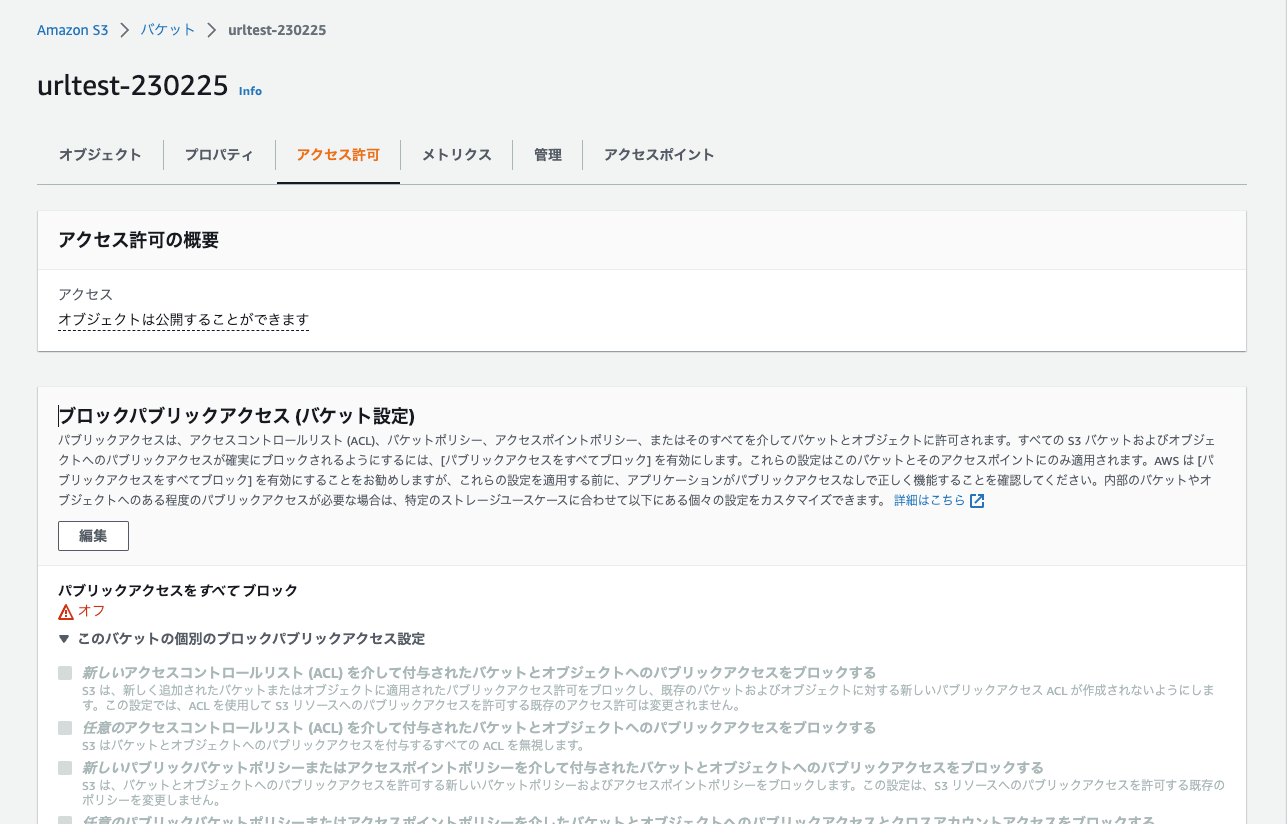Switch to the オブジェクト tab
Viewport: 1287px width, 824px height.
pyautogui.click(x=99, y=155)
